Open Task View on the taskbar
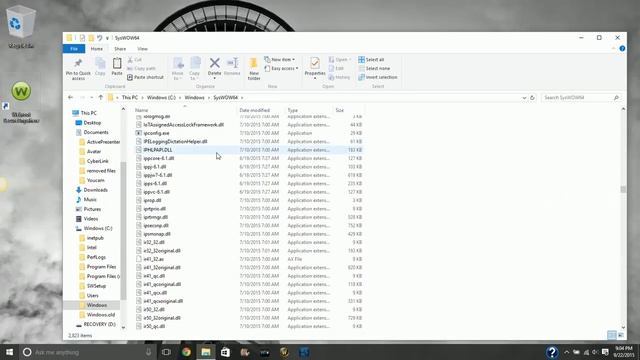 click(x=166, y=352)
